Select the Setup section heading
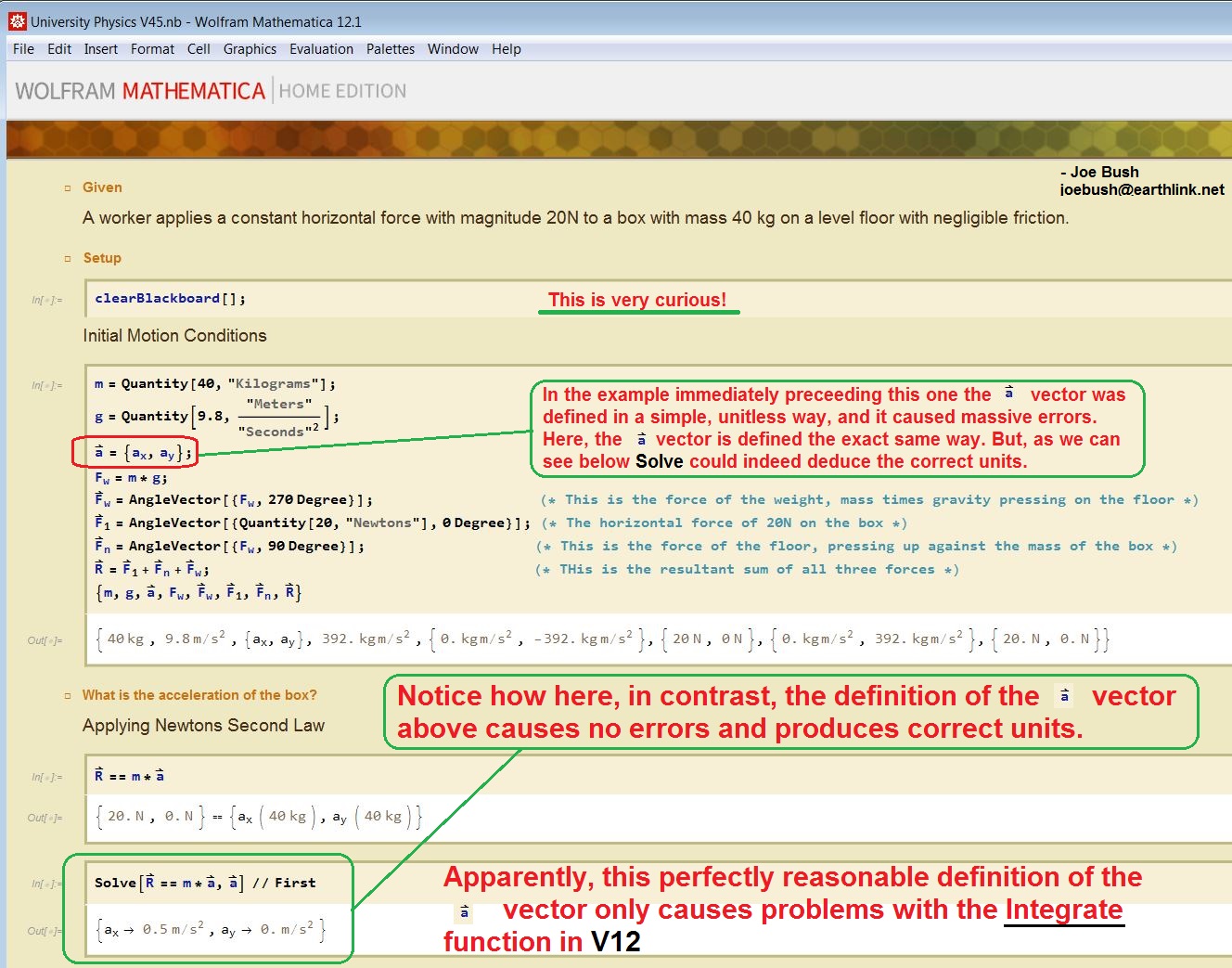1232x968 pixels. (102, 258)
